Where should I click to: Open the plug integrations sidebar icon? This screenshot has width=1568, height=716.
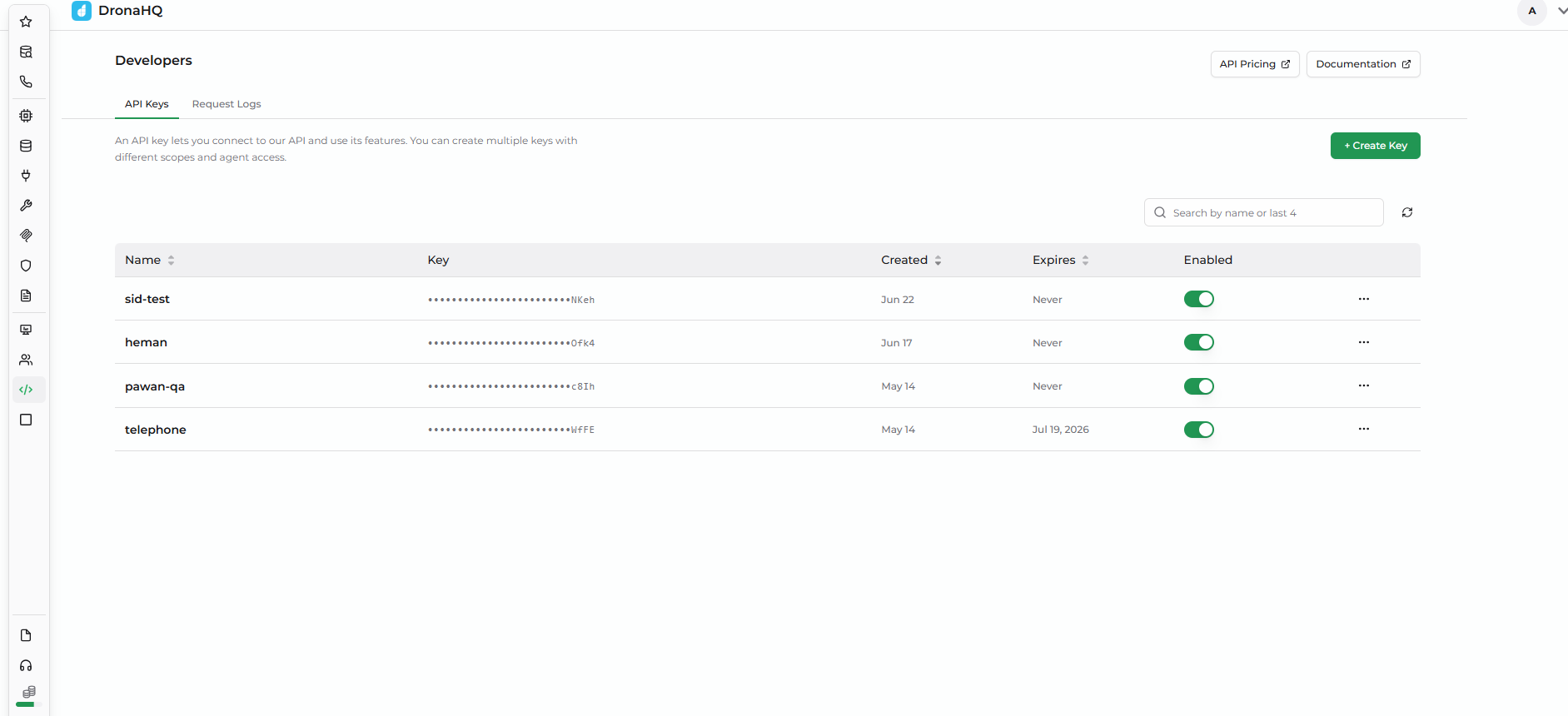pos(26,176)
